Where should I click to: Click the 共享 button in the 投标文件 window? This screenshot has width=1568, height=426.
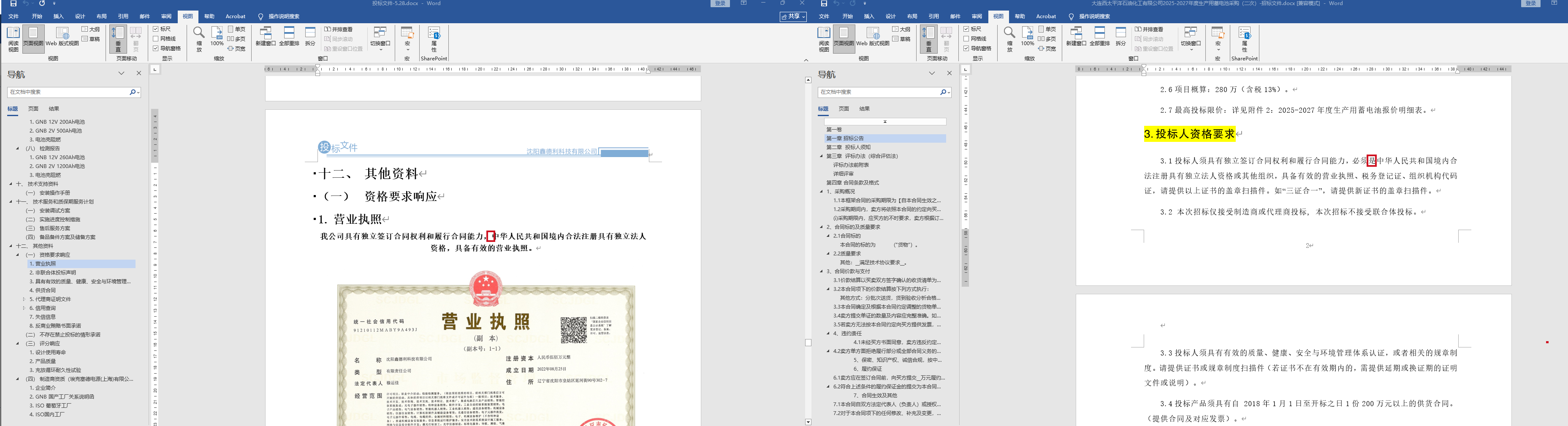click(x=793, y=16)
